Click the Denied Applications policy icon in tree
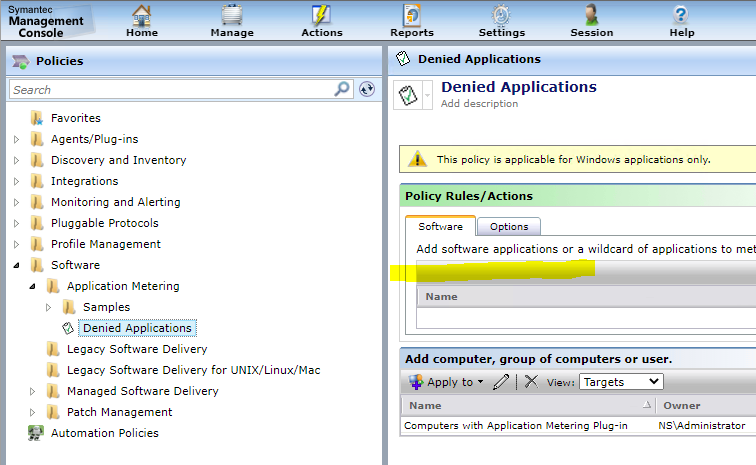 point(68,328)
